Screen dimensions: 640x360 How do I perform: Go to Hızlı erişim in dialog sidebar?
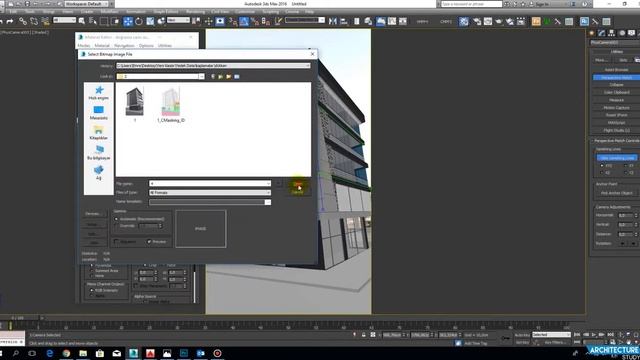pos(99,93)
